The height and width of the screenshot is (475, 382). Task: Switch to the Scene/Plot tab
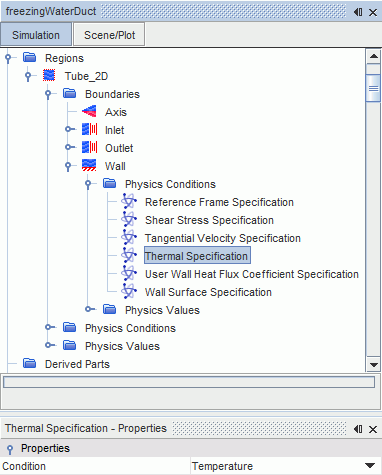pos(109,35)
